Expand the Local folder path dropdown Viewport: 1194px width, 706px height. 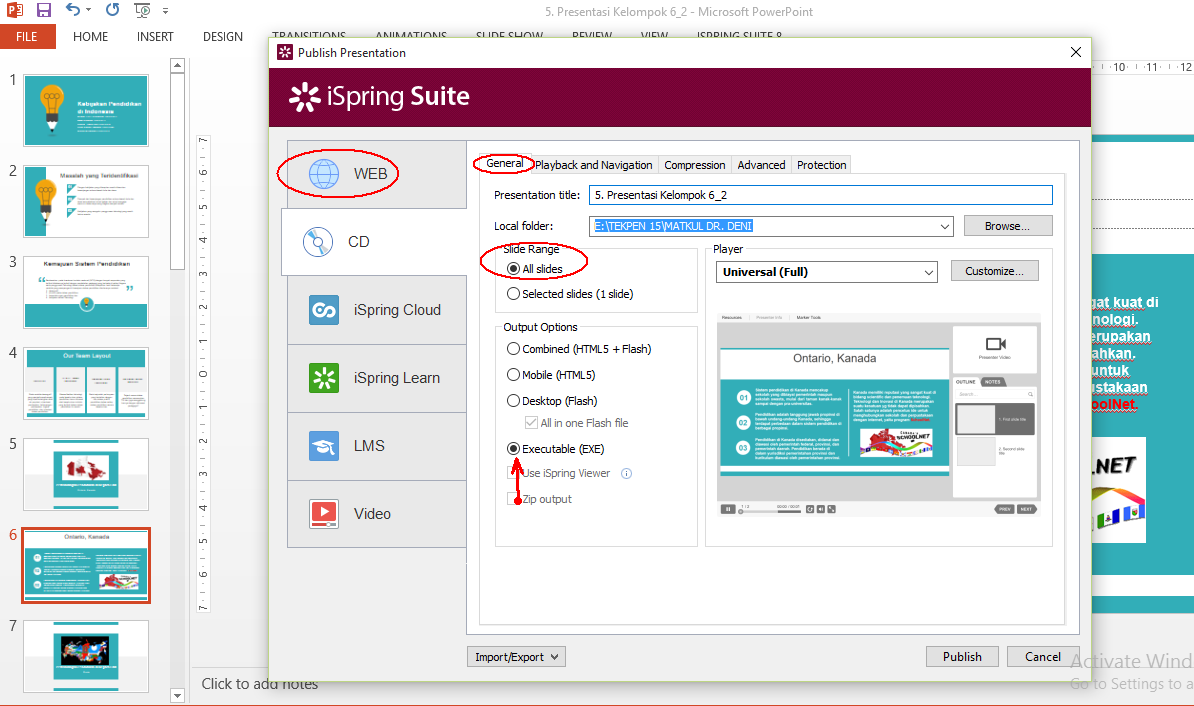pyautogui.click(x=944, y=226)
